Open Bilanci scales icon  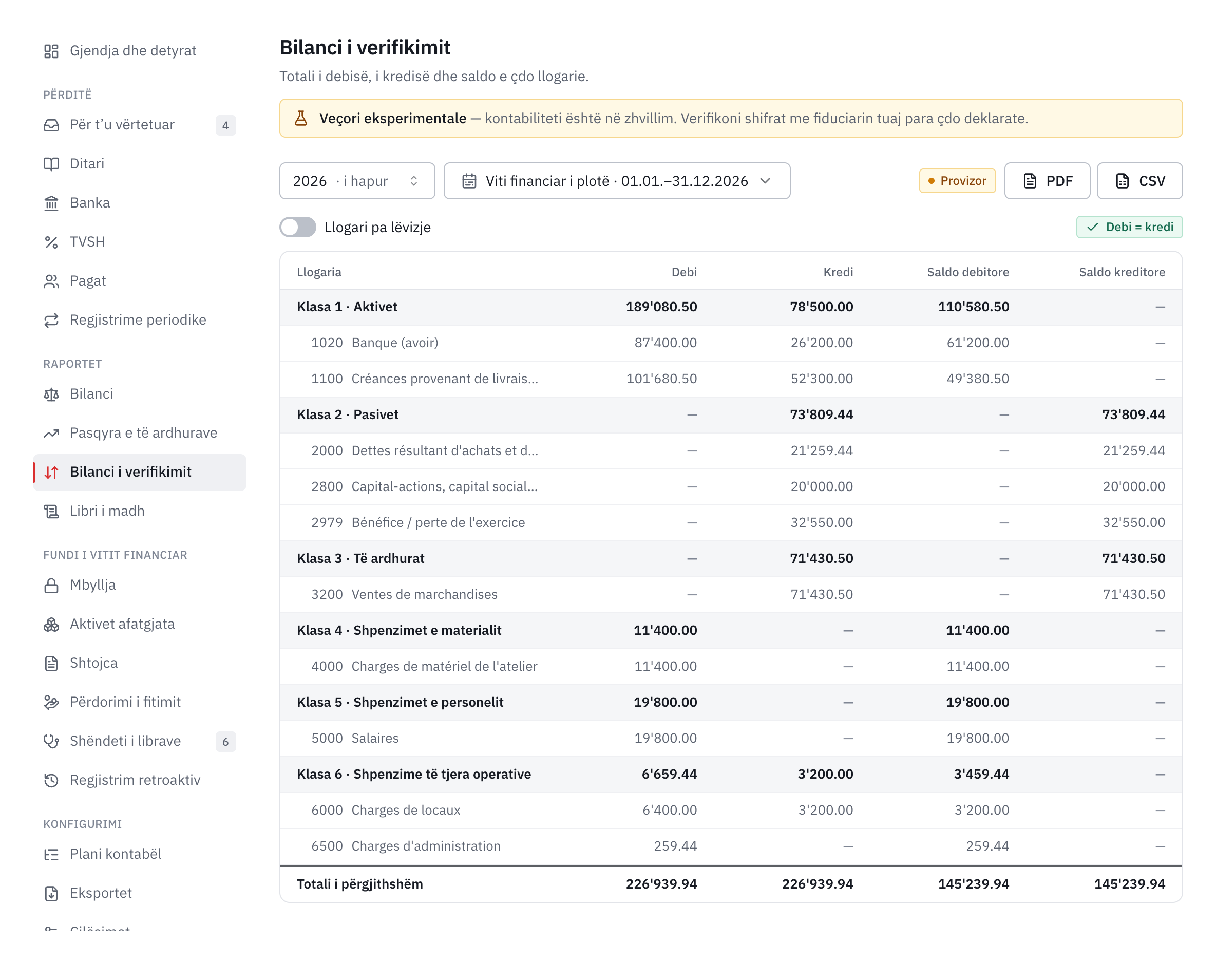click(x=51, y=394)
